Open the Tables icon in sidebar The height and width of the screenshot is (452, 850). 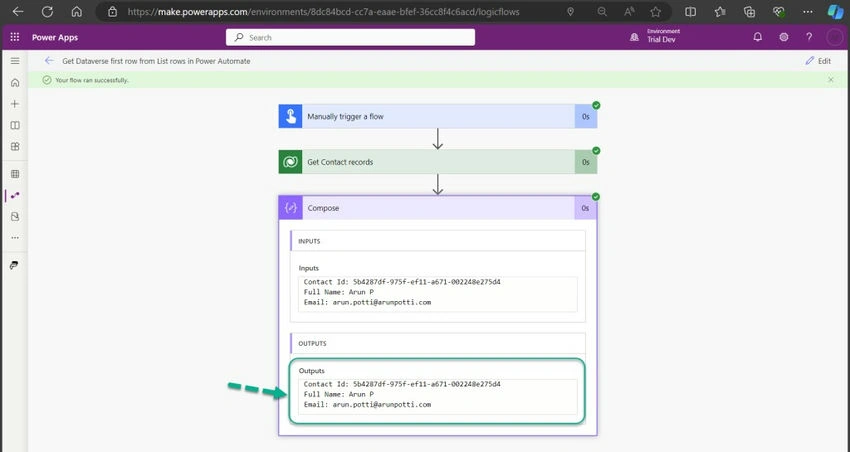pos(15,174)
